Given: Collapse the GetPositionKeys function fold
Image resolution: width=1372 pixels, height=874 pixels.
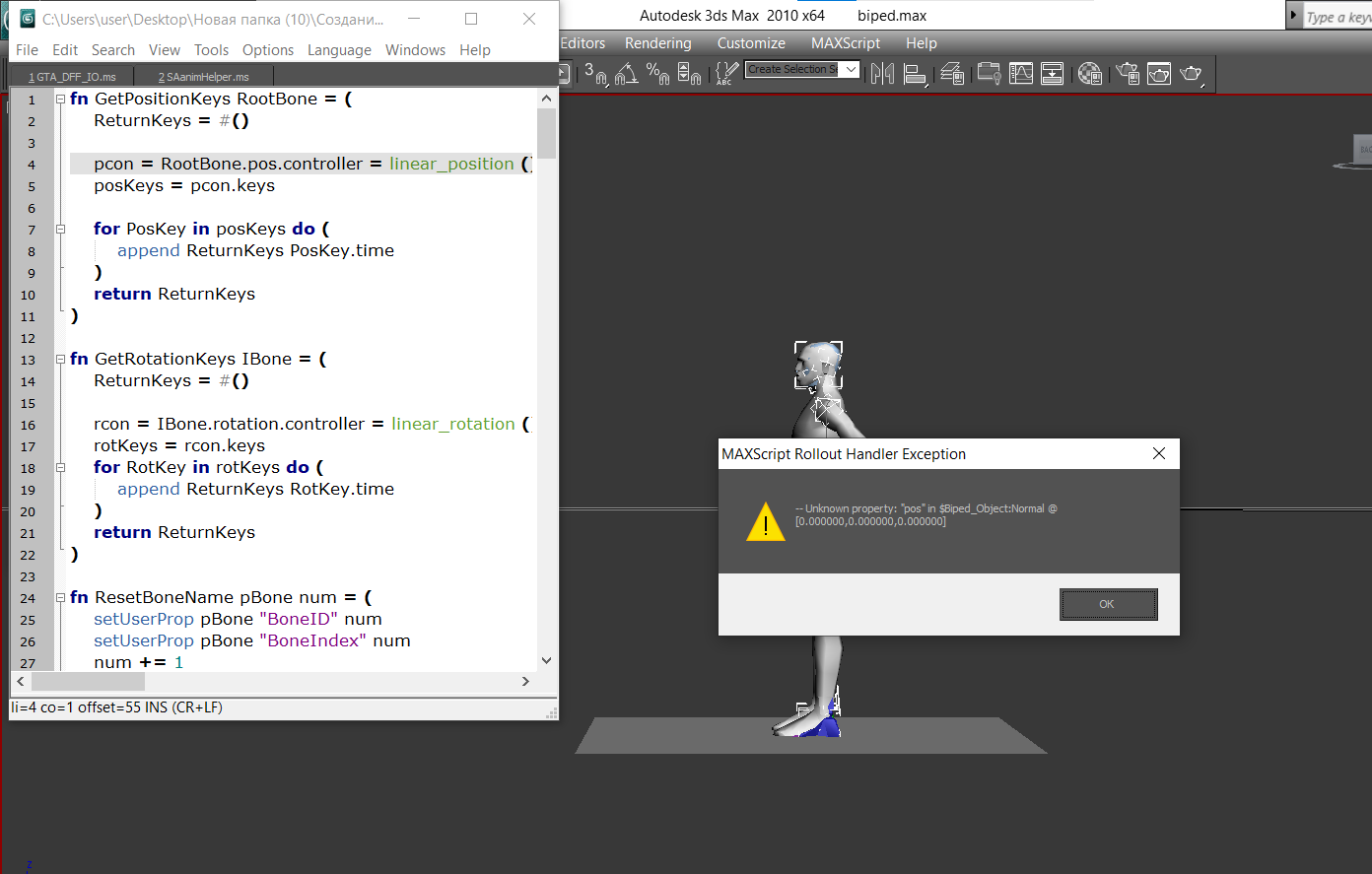Looking at the screenshot, I should tap(60, 99).
